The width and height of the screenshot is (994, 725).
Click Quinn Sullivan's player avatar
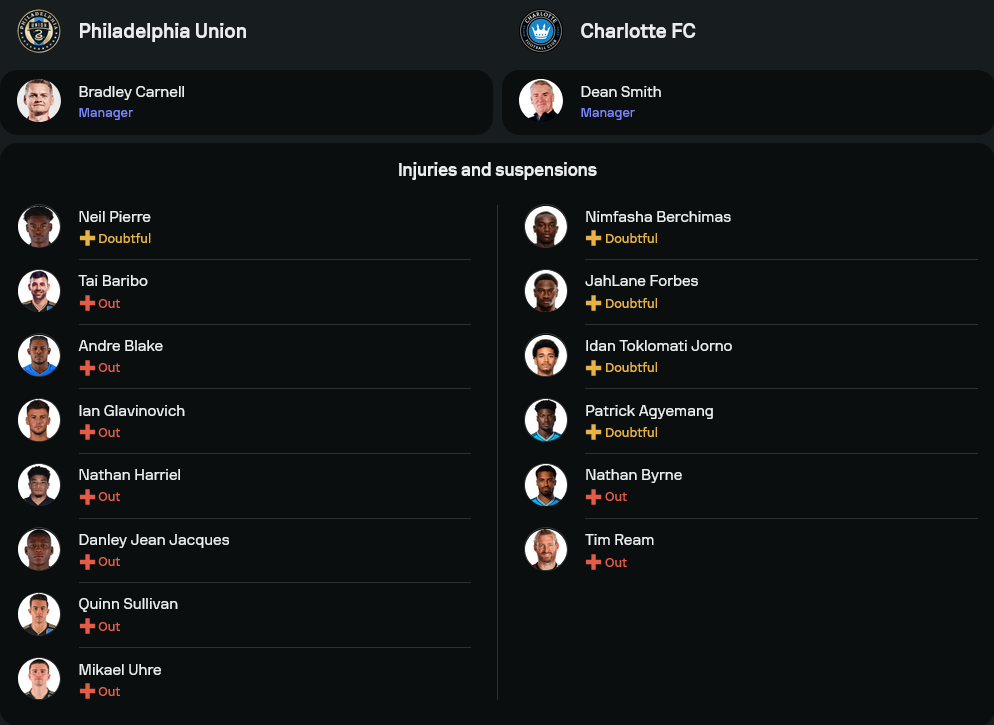39,614
